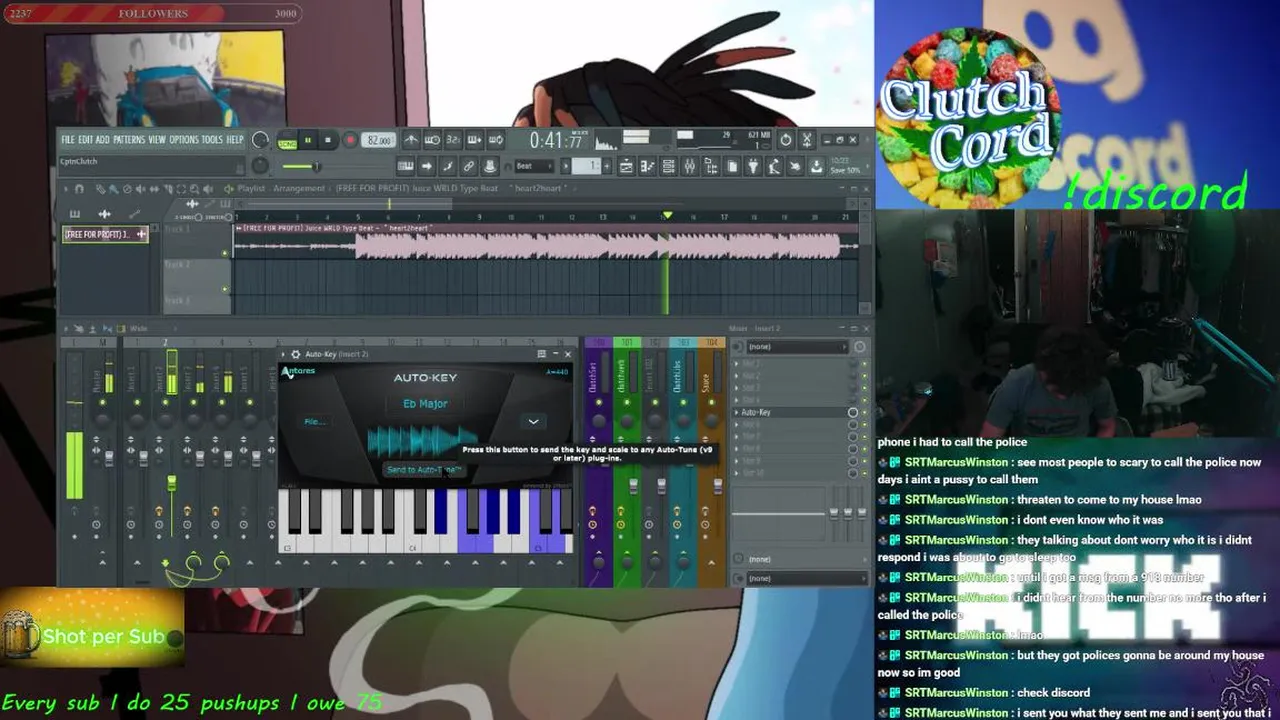Click the Eb Major key display
The image size is (1280, 720).
[425, 403]
